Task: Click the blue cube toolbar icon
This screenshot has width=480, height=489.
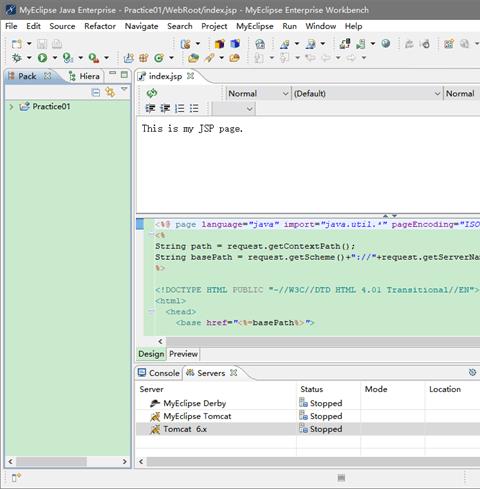Action: pos(235,44)
